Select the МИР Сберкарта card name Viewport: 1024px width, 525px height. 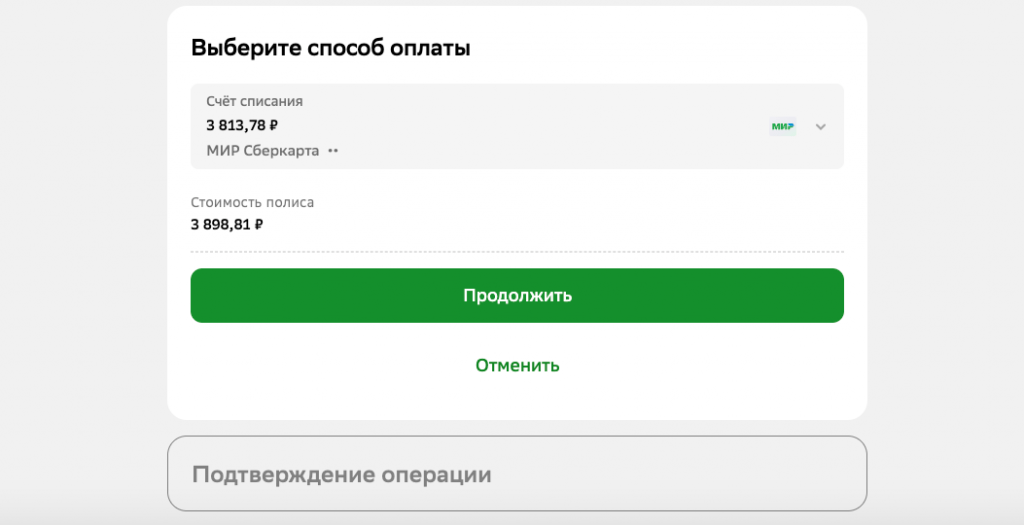click(263, 151)
